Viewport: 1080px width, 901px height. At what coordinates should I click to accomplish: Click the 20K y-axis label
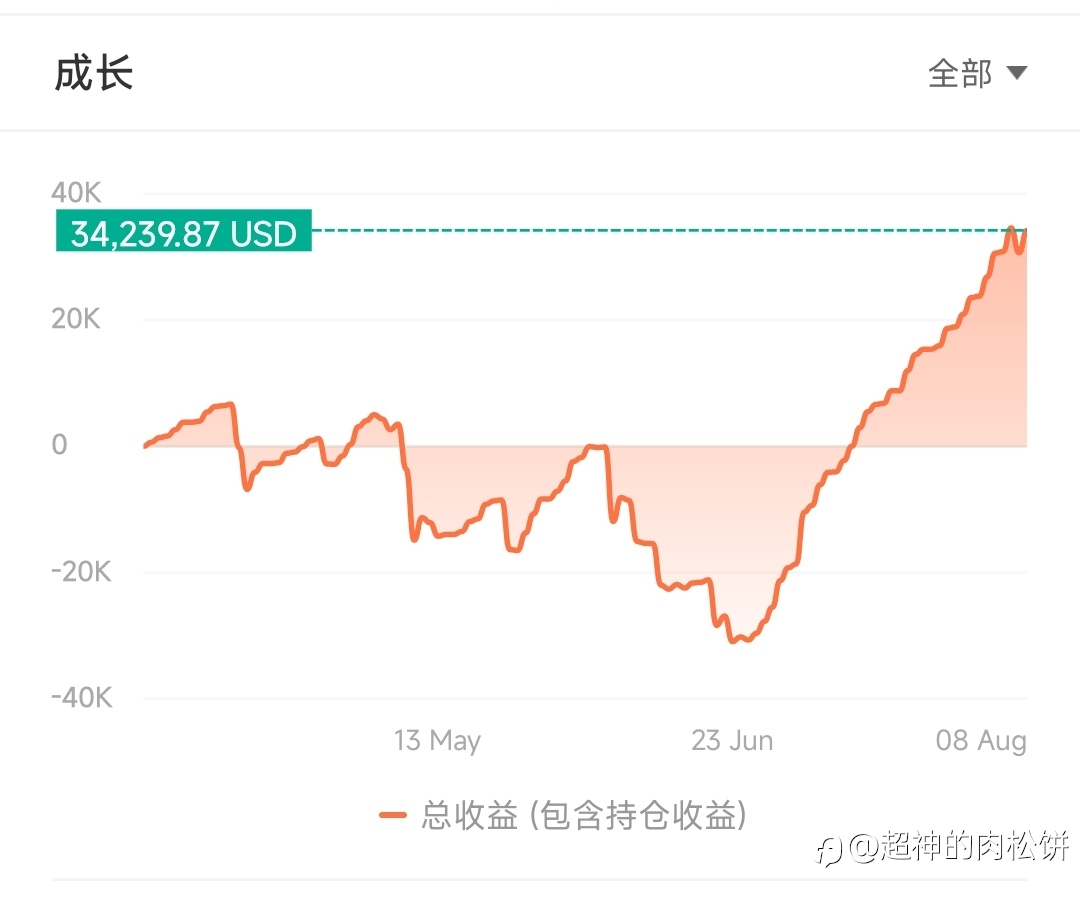tap(76, 319)
